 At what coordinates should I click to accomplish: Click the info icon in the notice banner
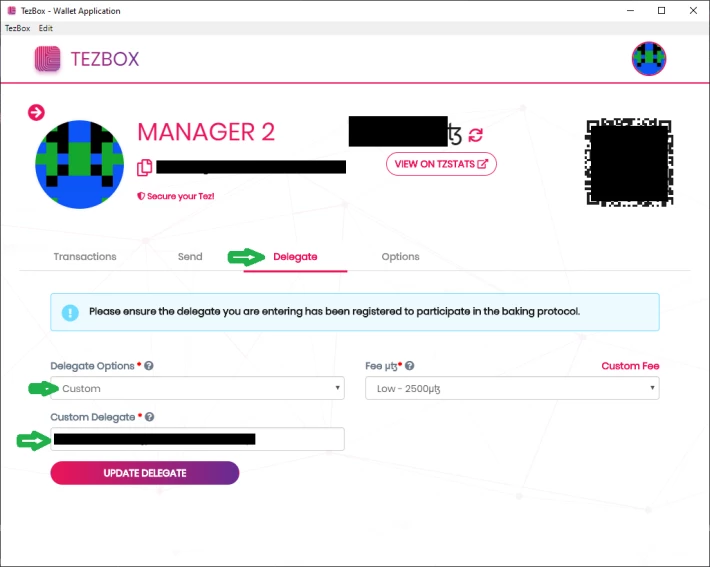click(70, 312)
